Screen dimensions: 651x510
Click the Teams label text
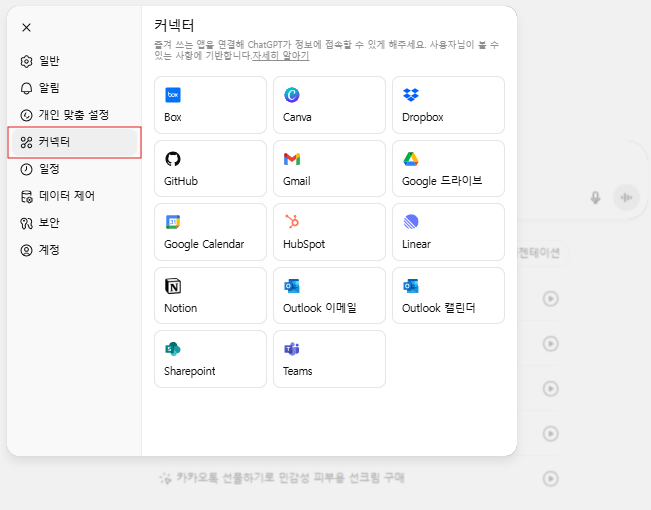[x=298, y=371]
